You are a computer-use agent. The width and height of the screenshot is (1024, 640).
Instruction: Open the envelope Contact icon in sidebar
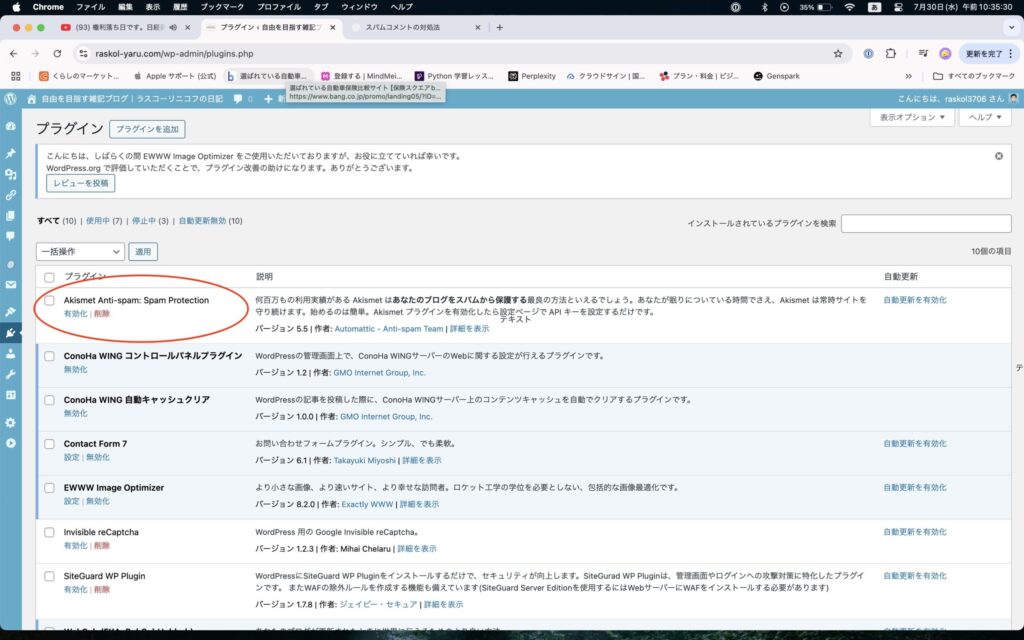pos(10,285)
